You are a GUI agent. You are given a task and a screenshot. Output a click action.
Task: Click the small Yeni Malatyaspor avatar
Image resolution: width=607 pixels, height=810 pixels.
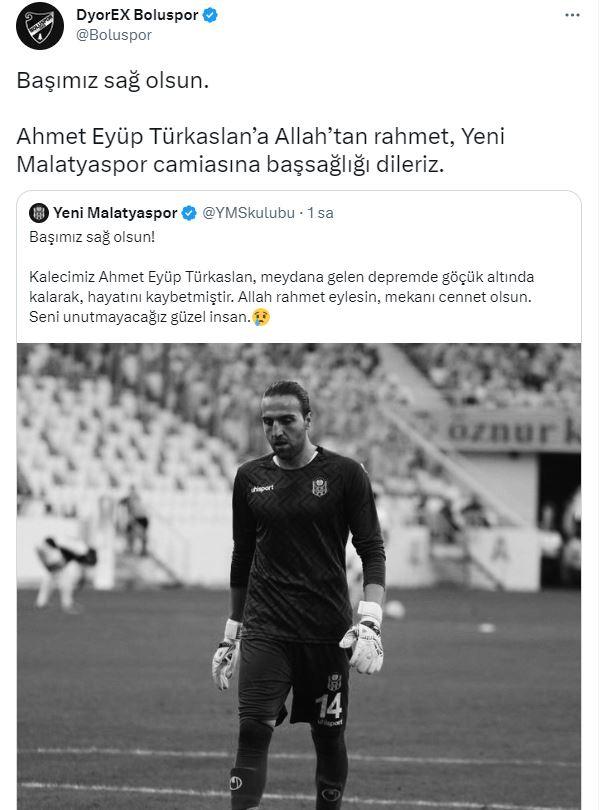point(39,213)
